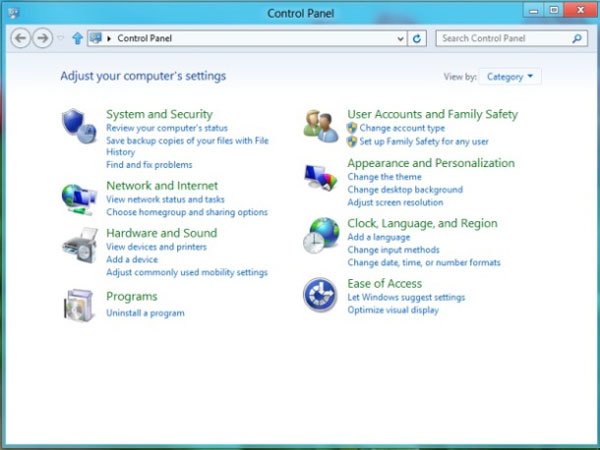The width and height of the screenshot is (600, 450).
Task: Open the recent locations dropdown arrow
Action: (x=60, y=38)
